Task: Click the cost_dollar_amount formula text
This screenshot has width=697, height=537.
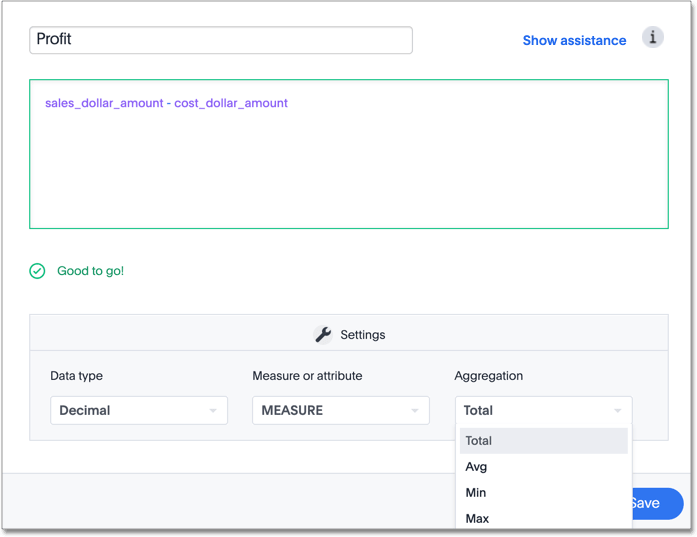Action: click(x=231, y=103)
